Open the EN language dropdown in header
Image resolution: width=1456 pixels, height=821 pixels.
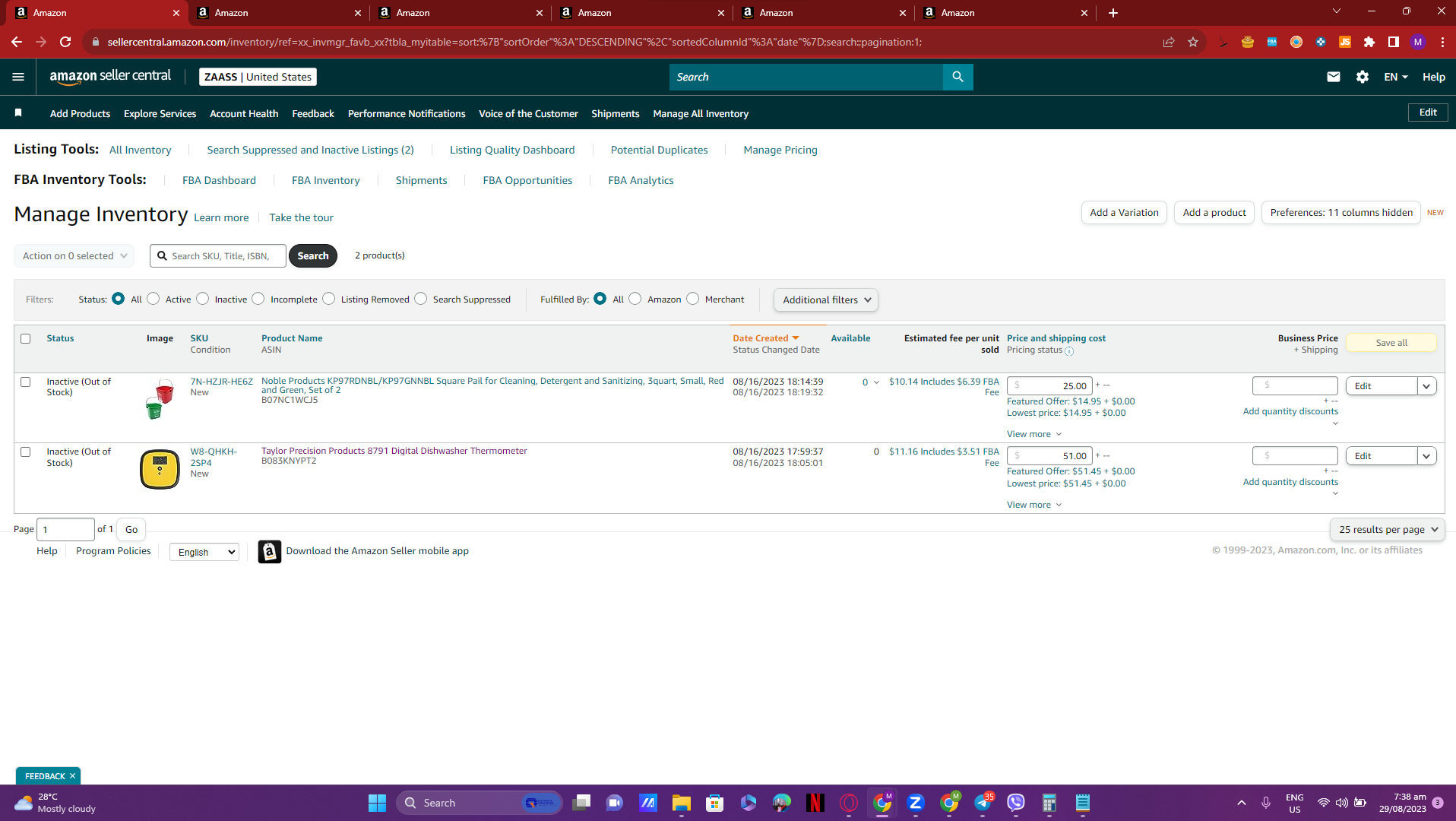coord(1396,77)
